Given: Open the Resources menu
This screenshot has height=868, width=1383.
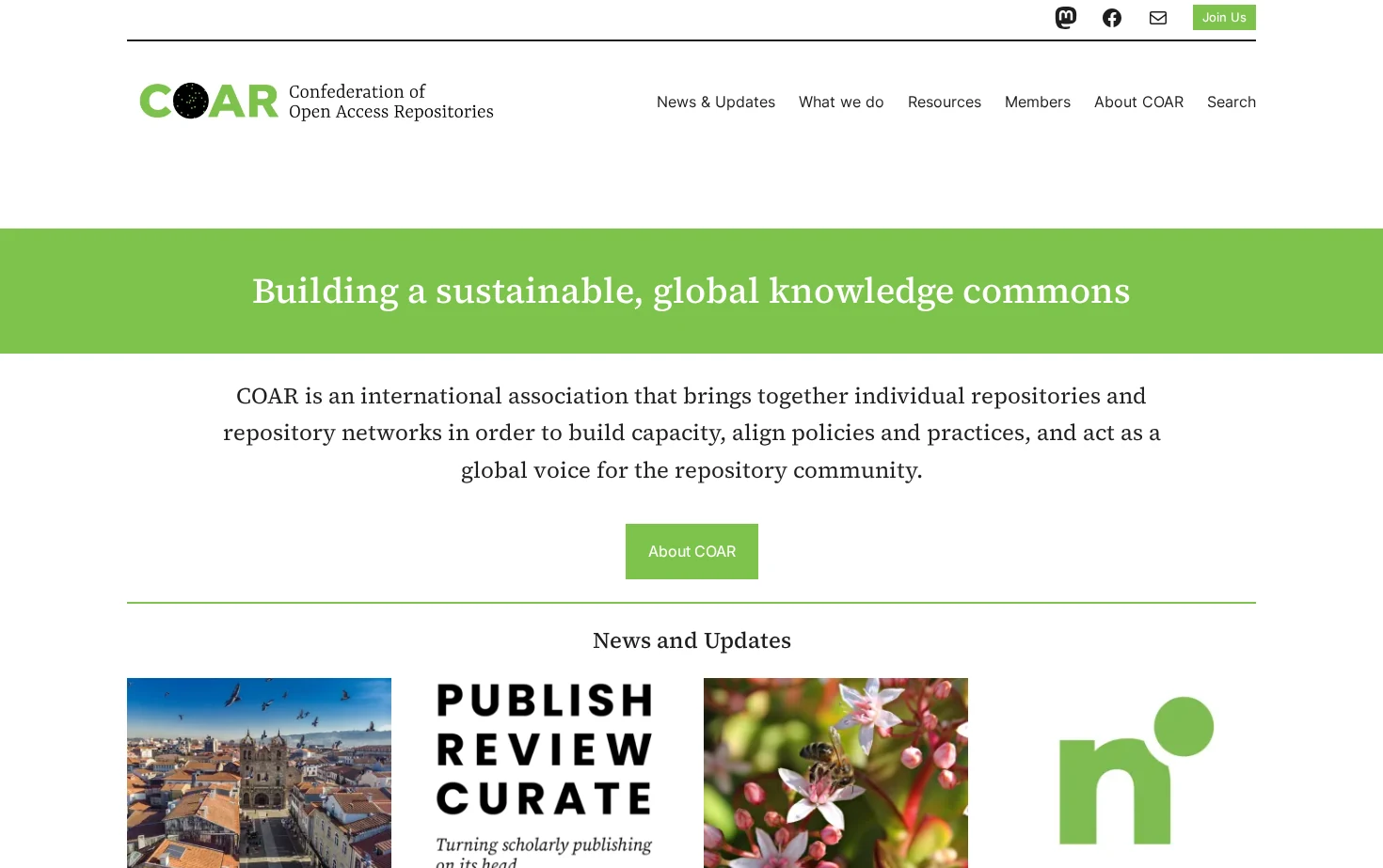Looking at the screenshot, I should (945, 102).
